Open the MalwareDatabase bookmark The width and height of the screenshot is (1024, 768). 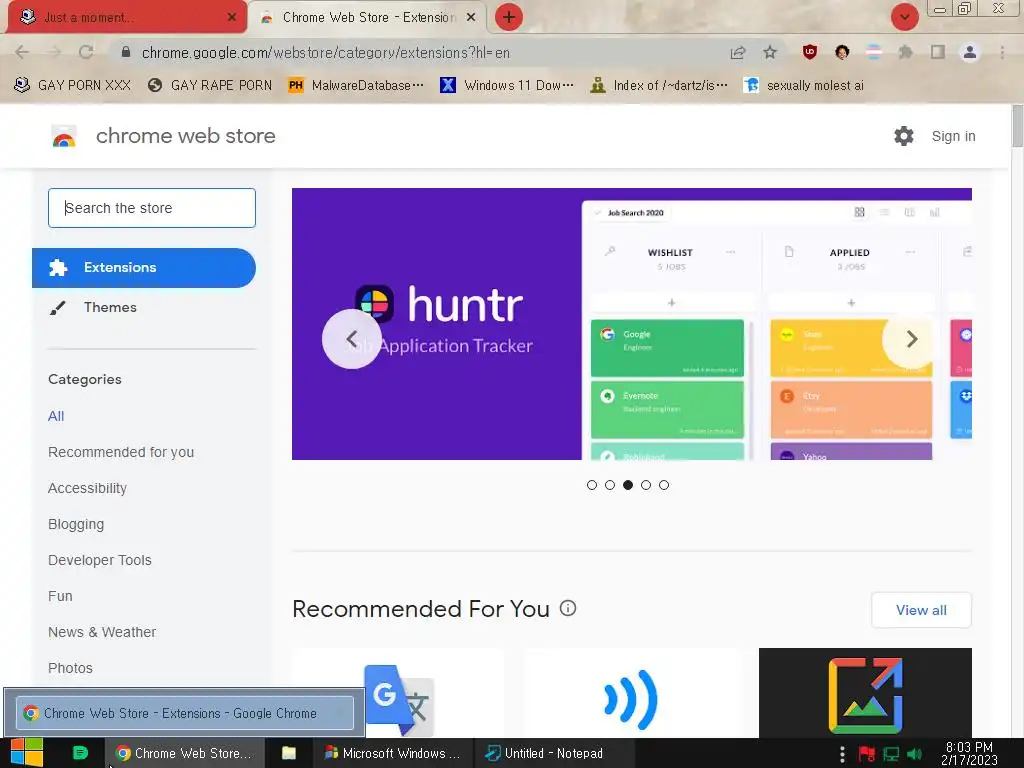coord(356,86)
